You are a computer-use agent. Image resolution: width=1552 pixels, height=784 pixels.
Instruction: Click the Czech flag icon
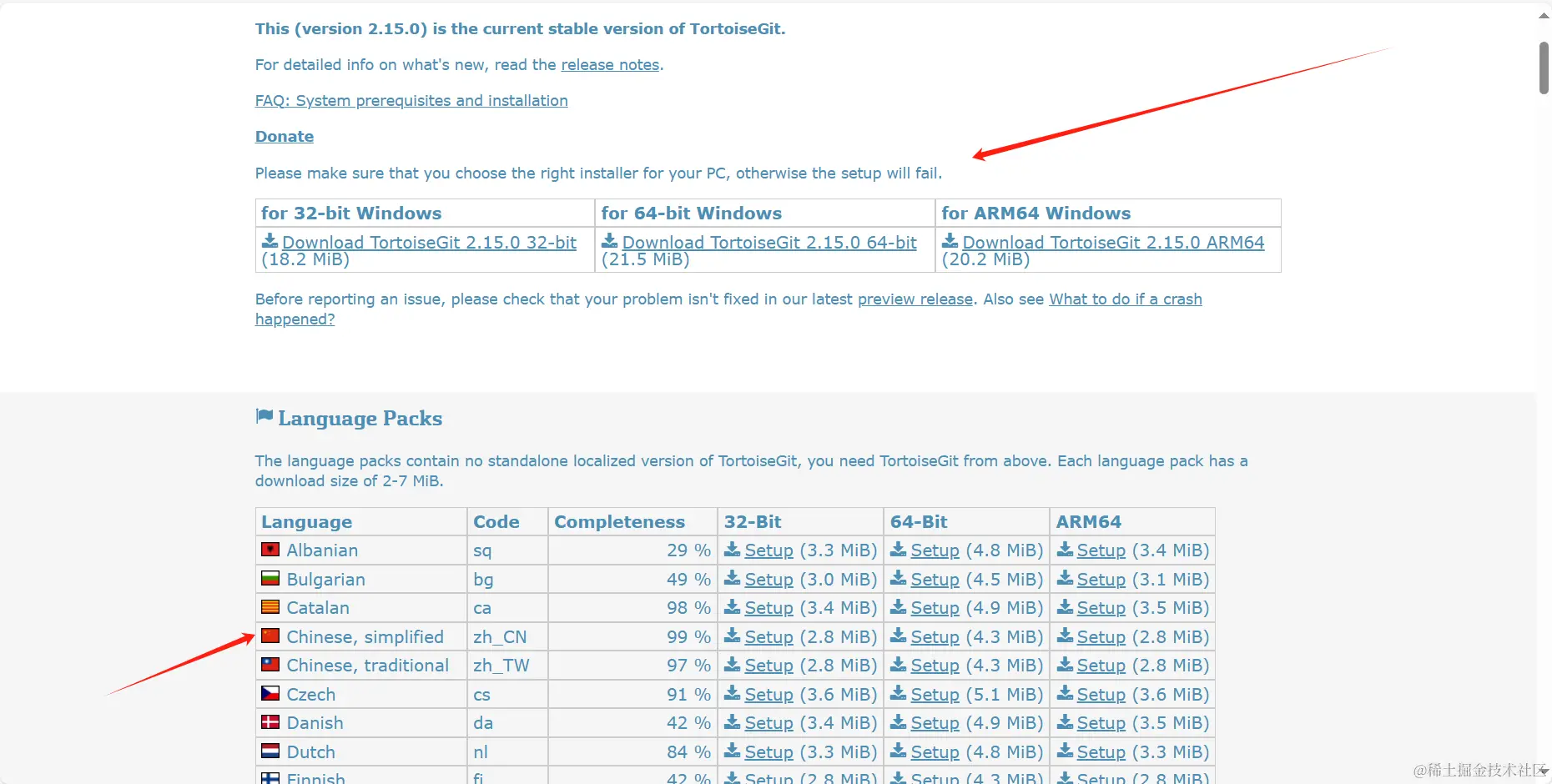[x=270, y=693]
